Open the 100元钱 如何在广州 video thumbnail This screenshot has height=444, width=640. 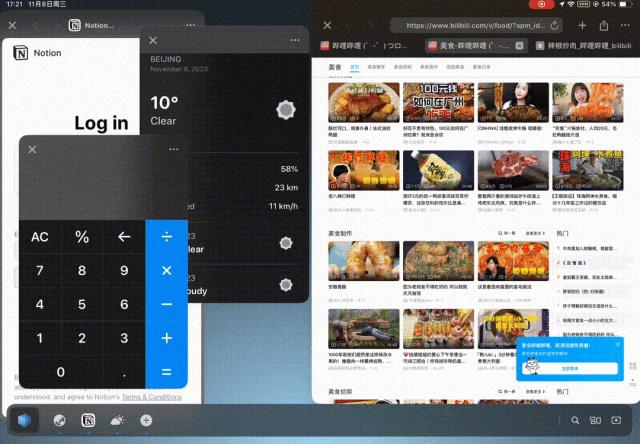point(438,102)
